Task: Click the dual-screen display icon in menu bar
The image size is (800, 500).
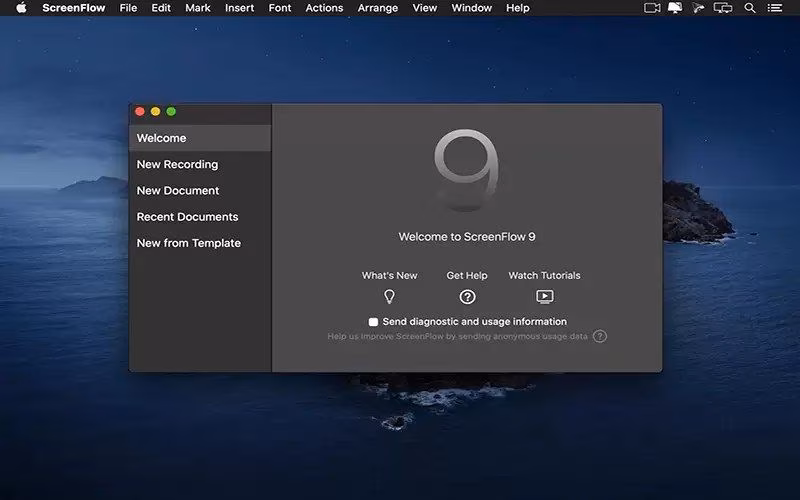Action: tap(723, 8)
